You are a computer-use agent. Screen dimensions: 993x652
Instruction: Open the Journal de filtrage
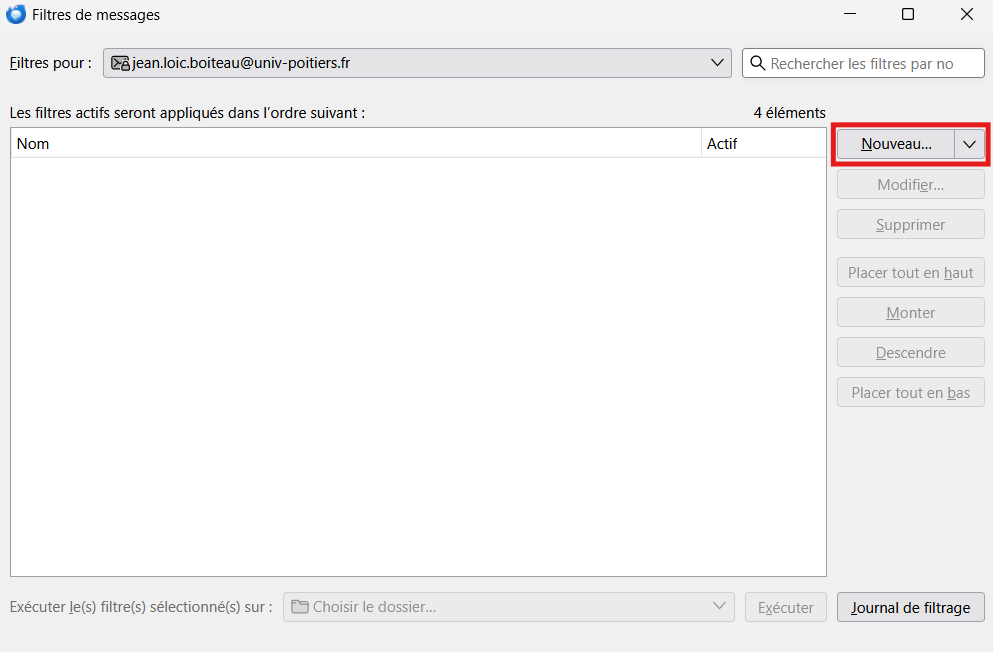(x=910, y=607)
